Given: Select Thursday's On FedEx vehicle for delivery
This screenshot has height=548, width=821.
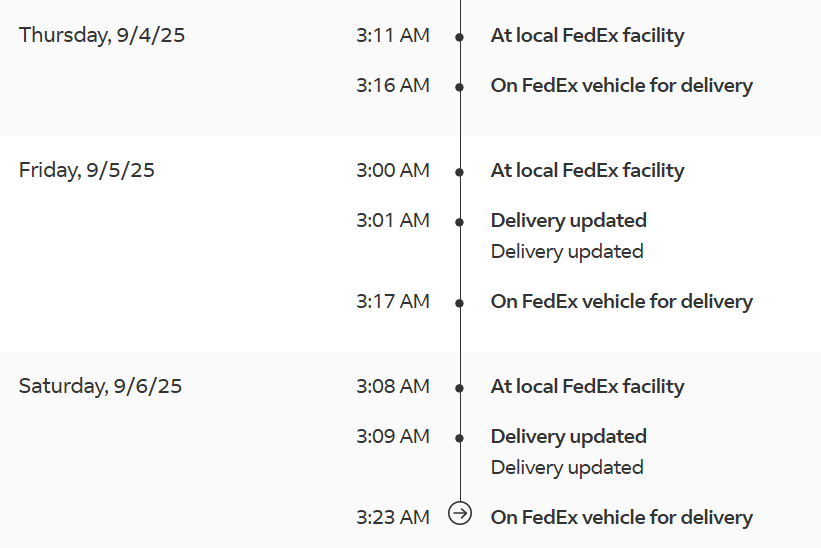Looking at the screenshot, I should (622, 85).
